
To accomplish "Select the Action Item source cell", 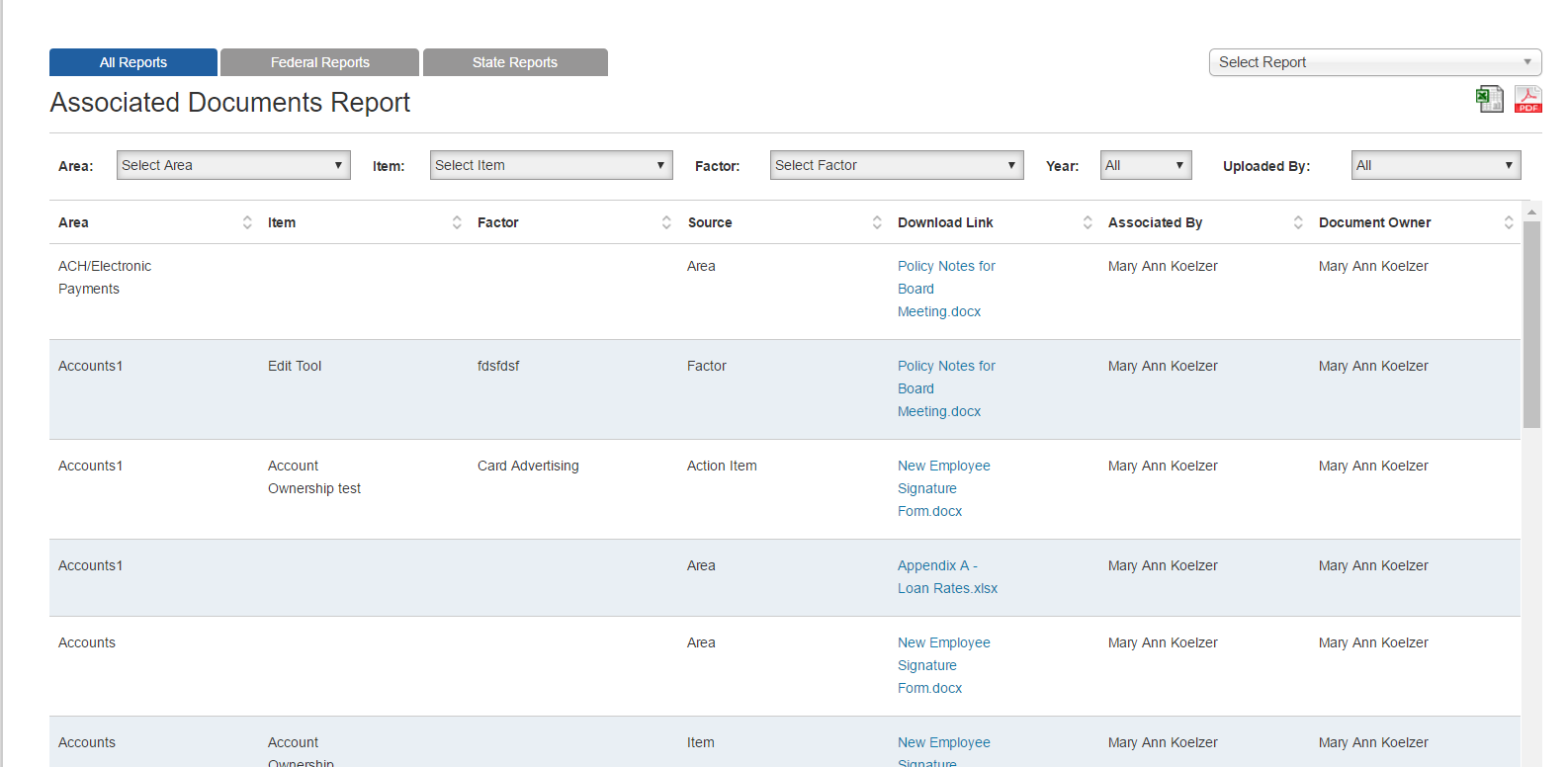I will 722,466.
